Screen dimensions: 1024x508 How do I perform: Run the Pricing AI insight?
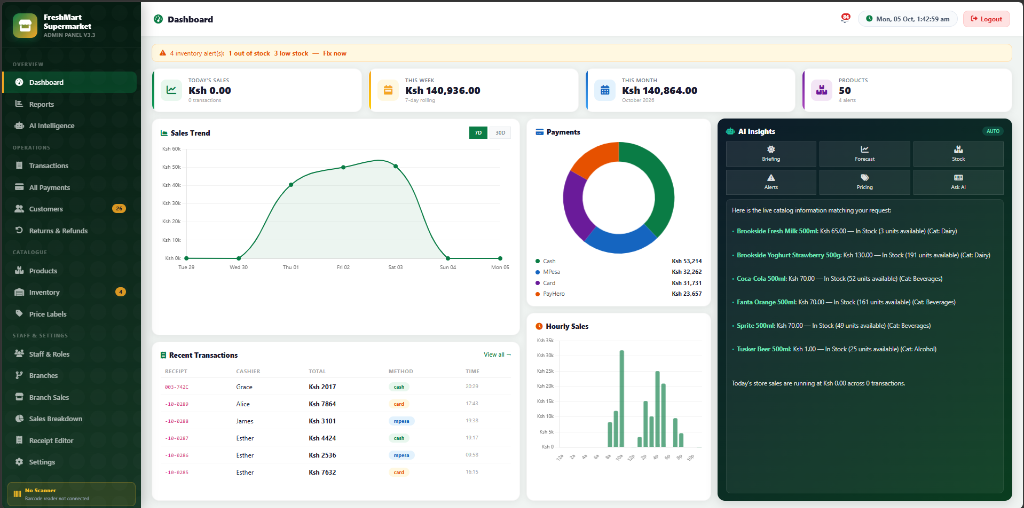click(x=865, y=182)
